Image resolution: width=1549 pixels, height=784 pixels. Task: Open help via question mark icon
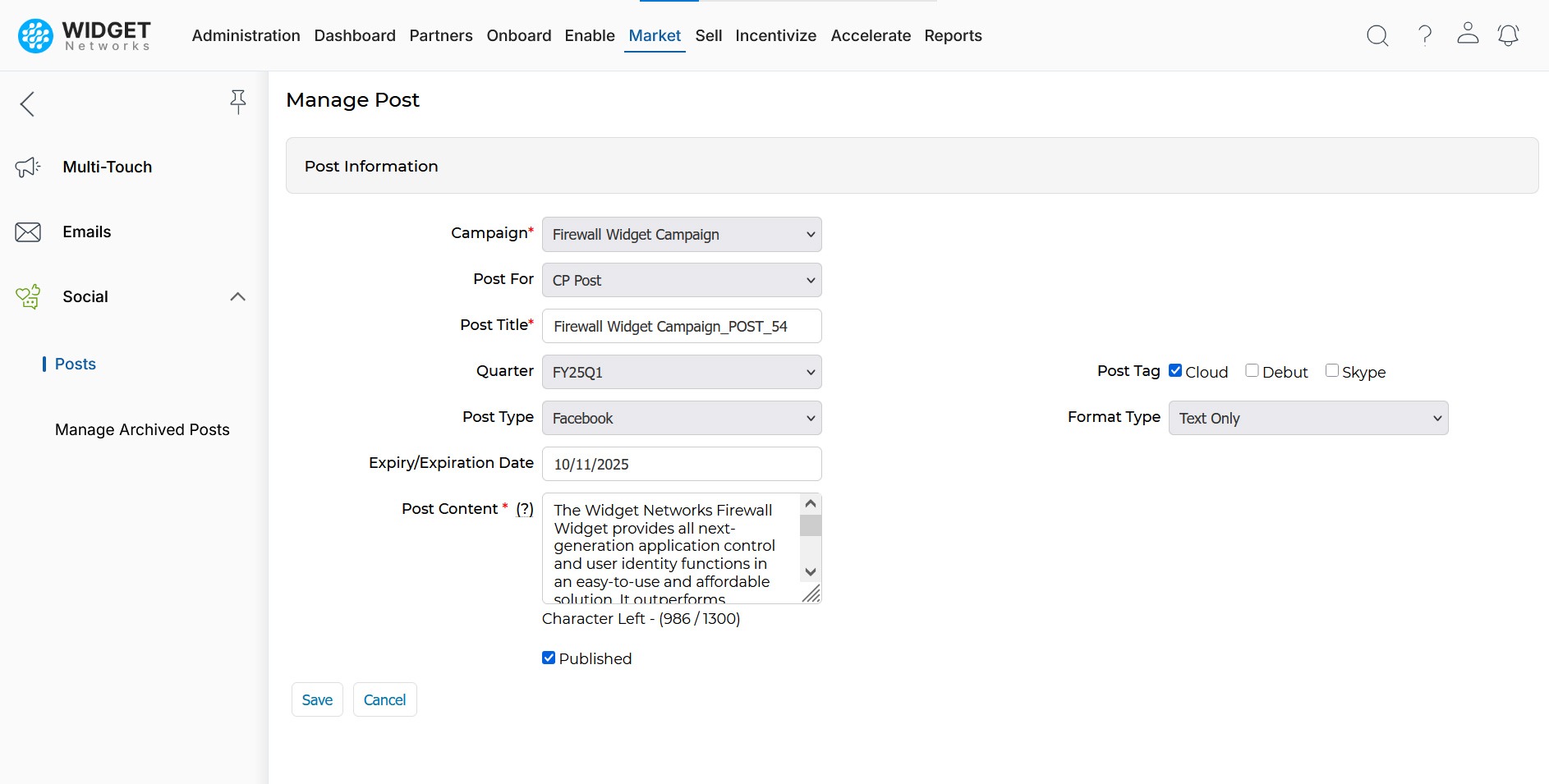click(x=1425, y=35)
